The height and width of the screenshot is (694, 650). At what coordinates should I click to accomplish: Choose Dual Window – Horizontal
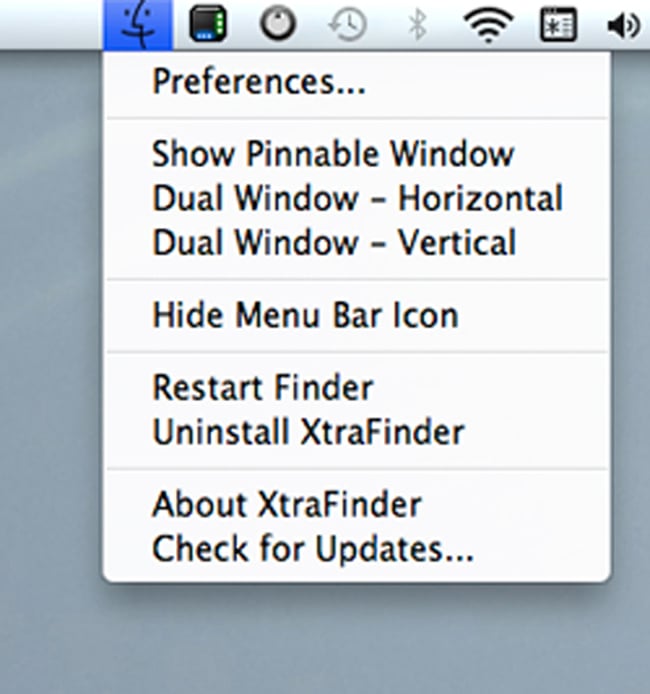(356, 198)
